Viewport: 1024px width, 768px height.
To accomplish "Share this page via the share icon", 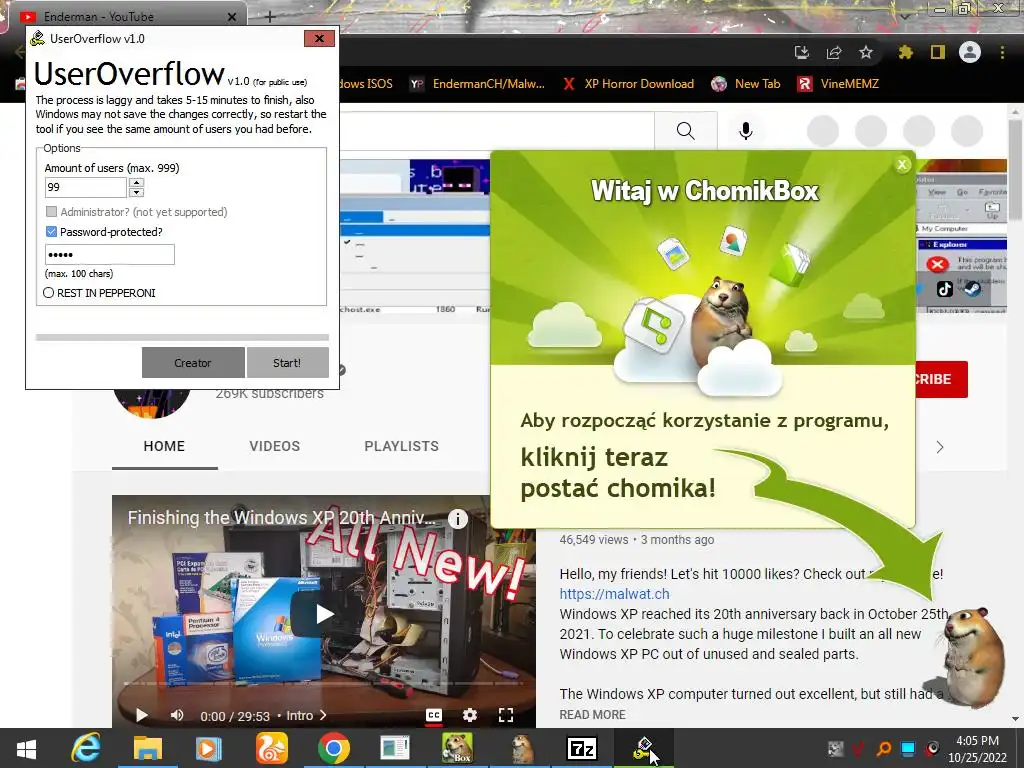I will click(834, 52).
